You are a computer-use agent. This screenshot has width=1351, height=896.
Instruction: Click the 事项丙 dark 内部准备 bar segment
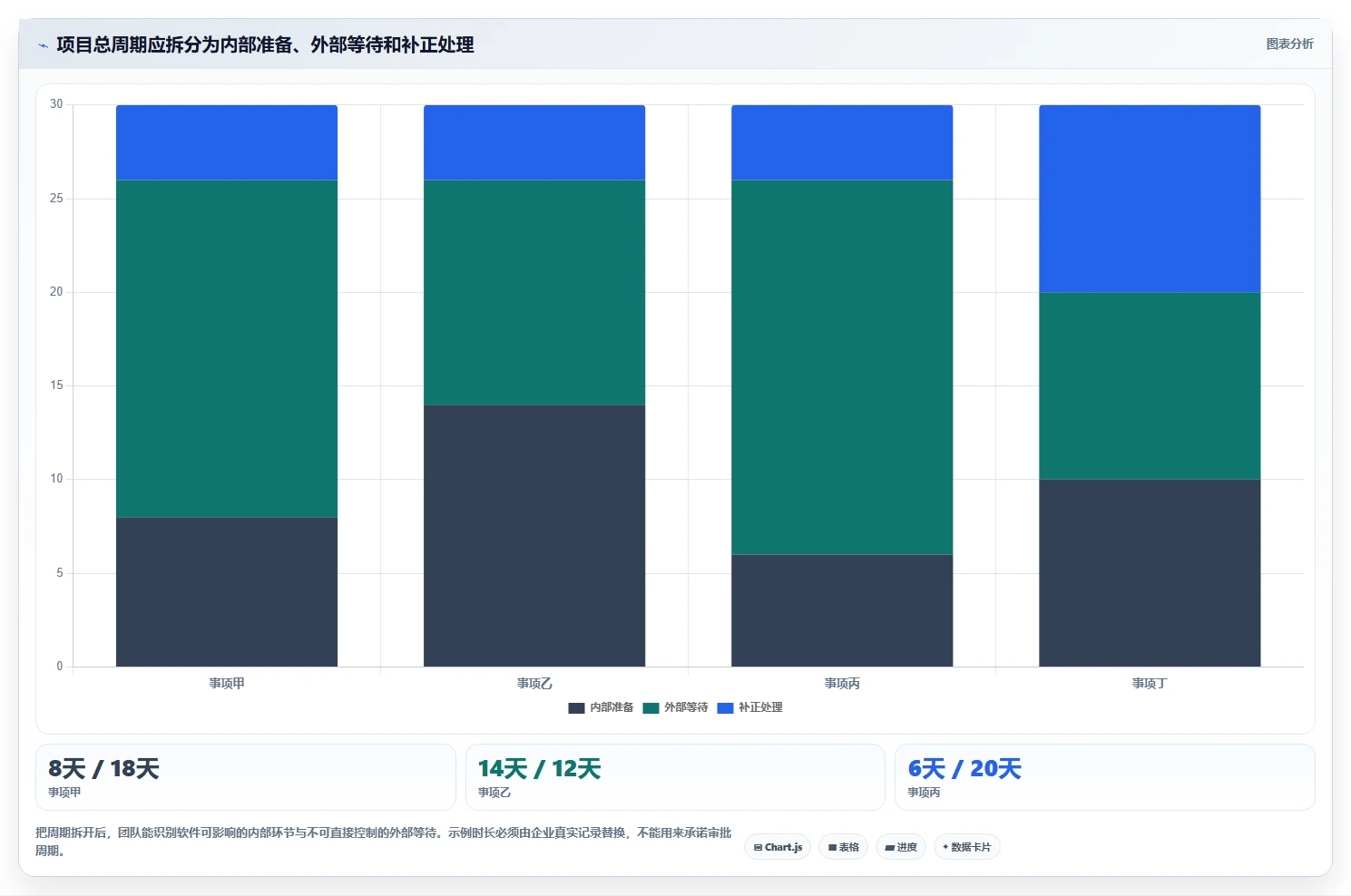click(x=842, y=610)
